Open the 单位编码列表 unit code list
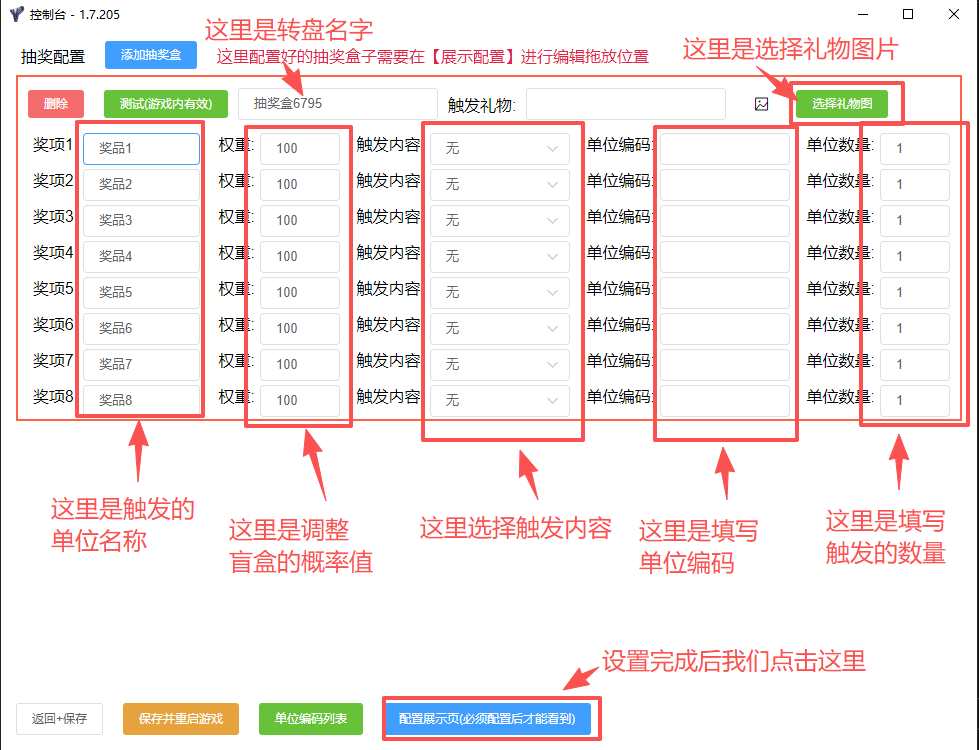 point(310,718)
